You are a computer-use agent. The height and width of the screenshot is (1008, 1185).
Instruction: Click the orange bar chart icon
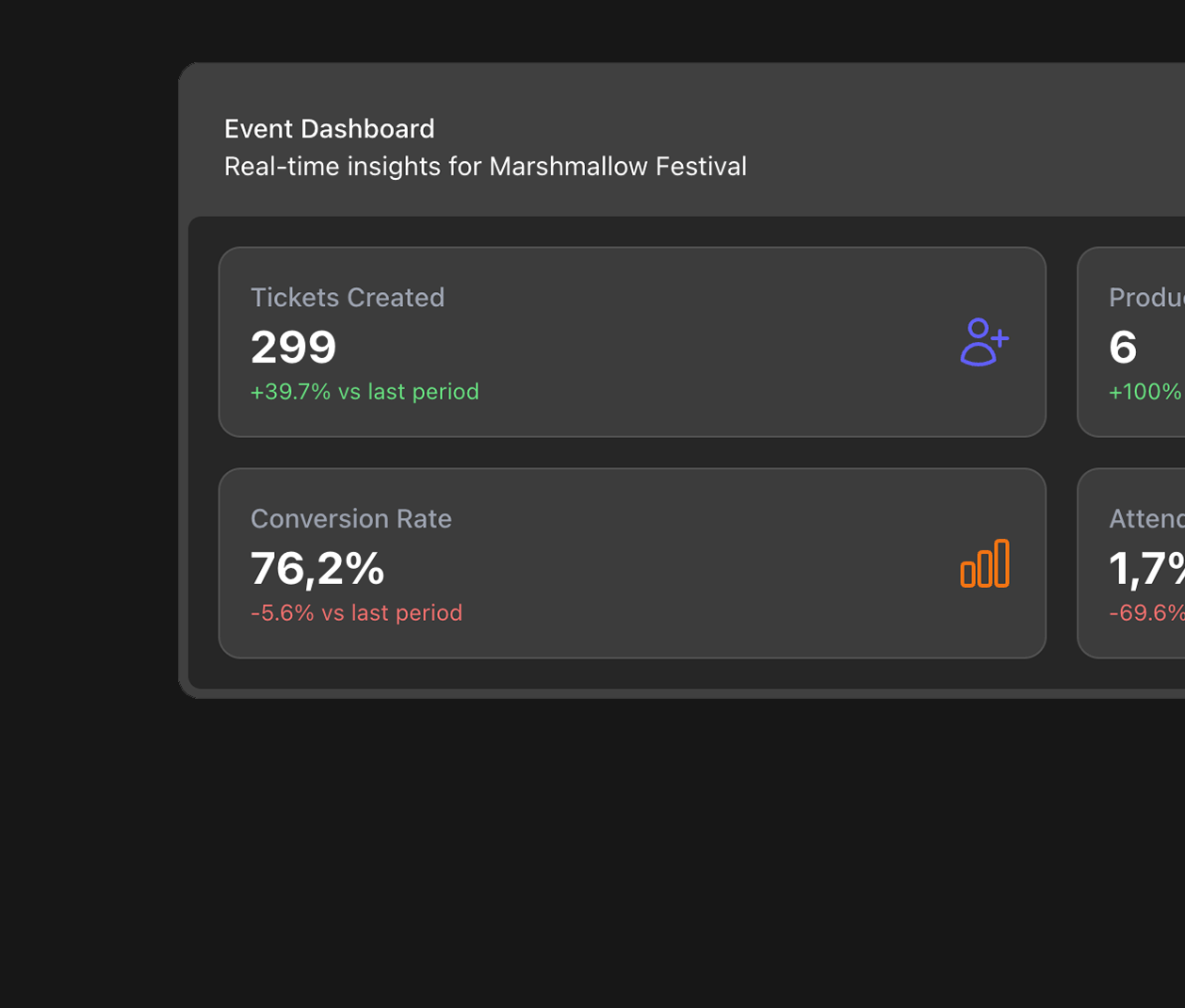[x=984, y=563]
